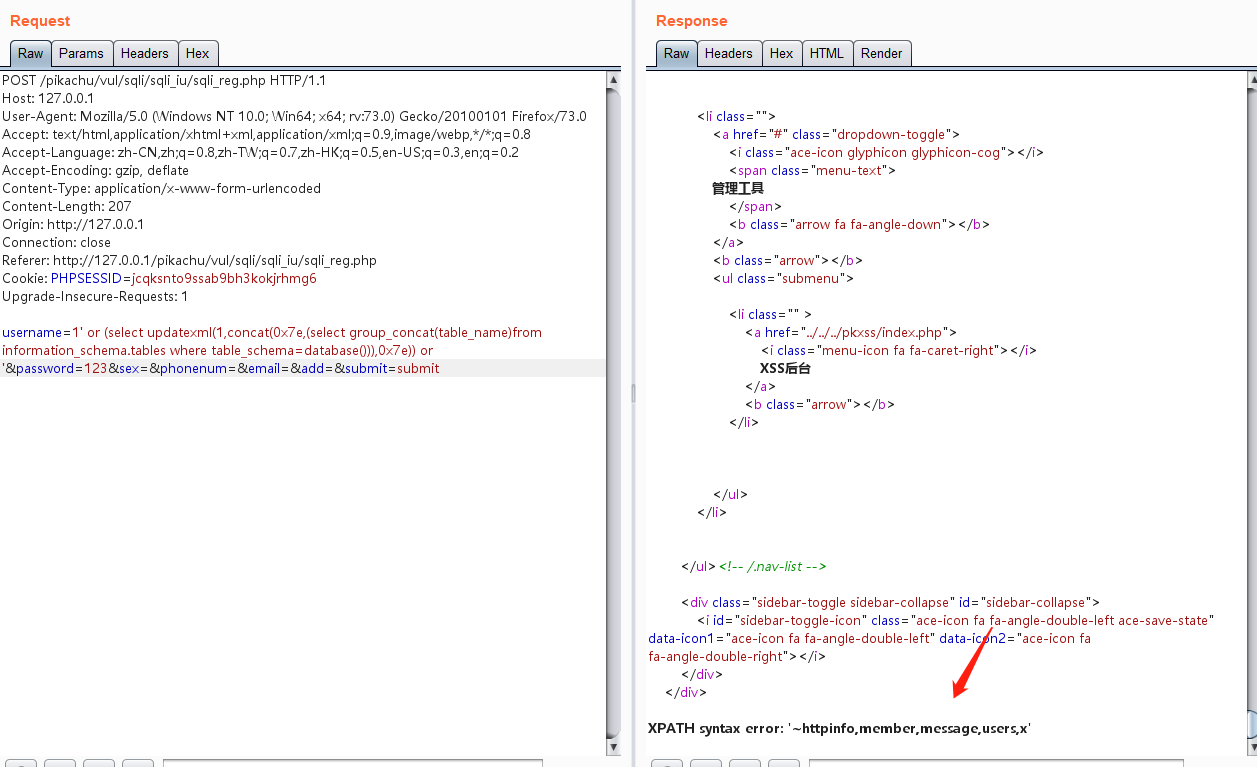Click the sidebar-toggle-icon tag line

tap(956, 620)
